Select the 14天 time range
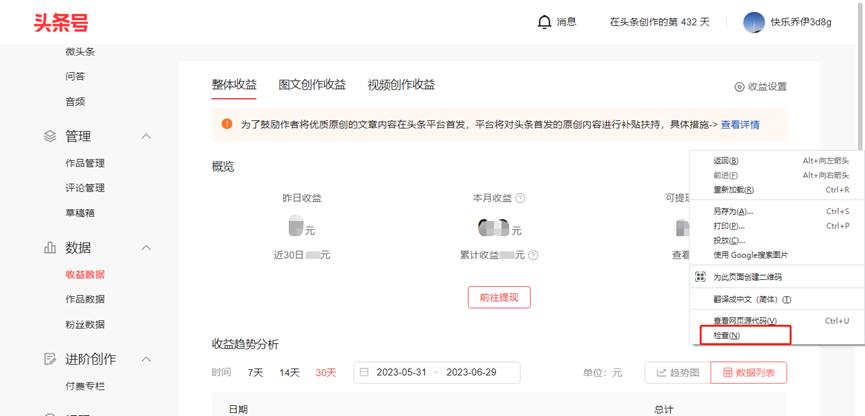Viewport: 865px width, 416px height. pyautogui.click(x=289, y=372)
